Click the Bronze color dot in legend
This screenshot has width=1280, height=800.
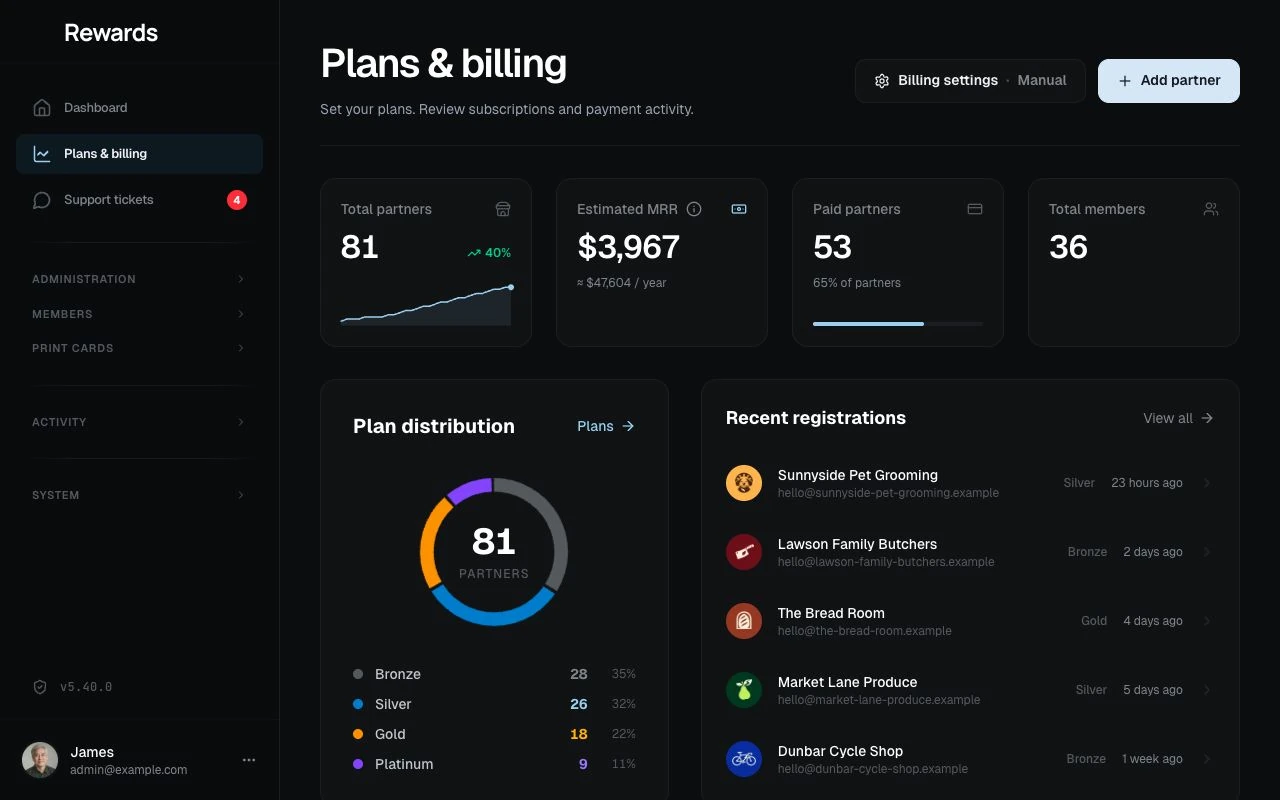(x=358, y=674)
